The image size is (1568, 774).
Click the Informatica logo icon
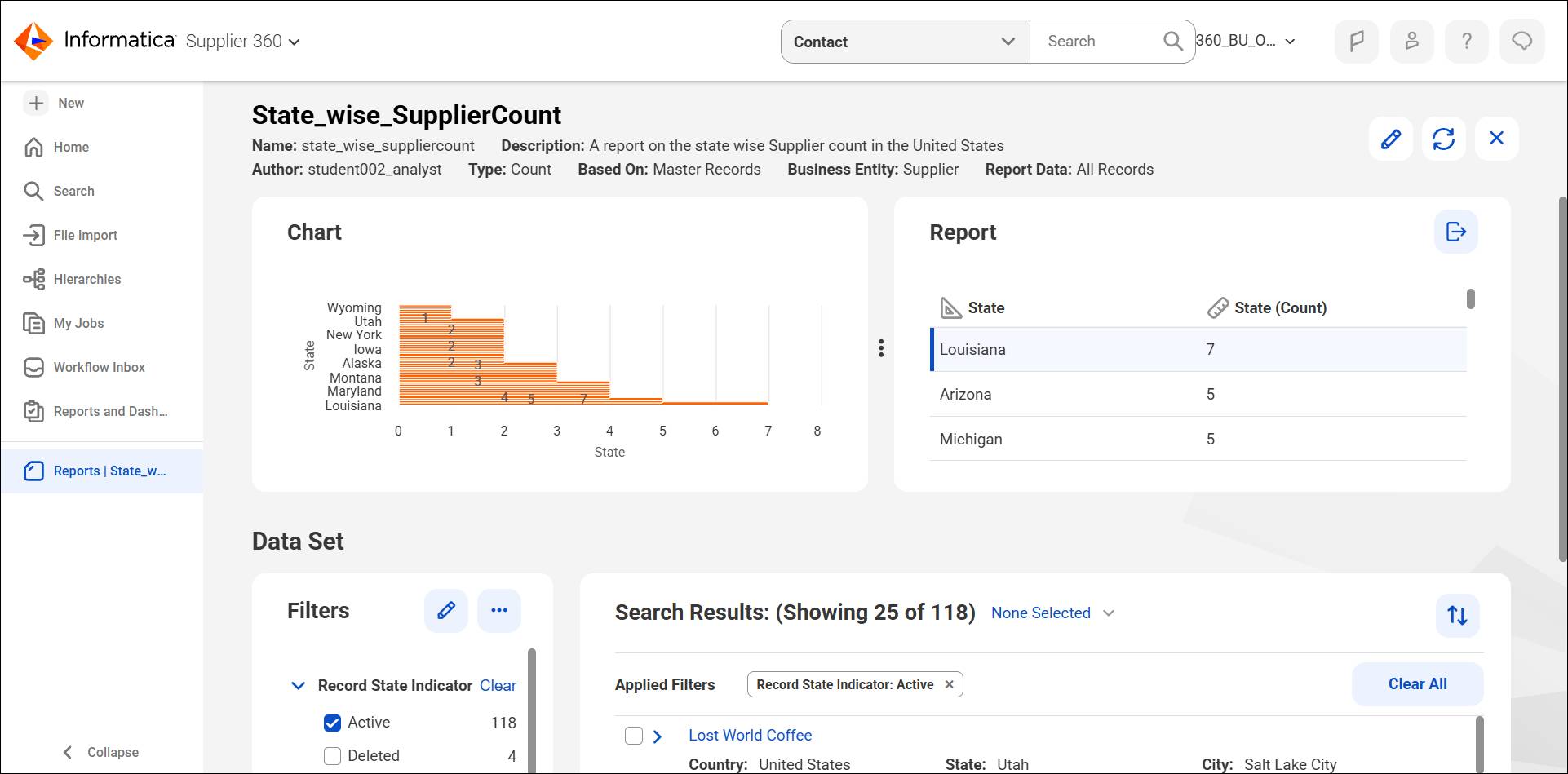[x=33, y=41]
